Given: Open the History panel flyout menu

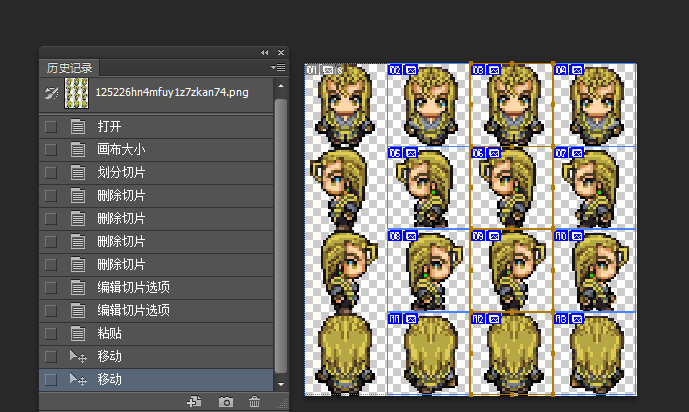Looking at the screenshot, I should [278, 67].
